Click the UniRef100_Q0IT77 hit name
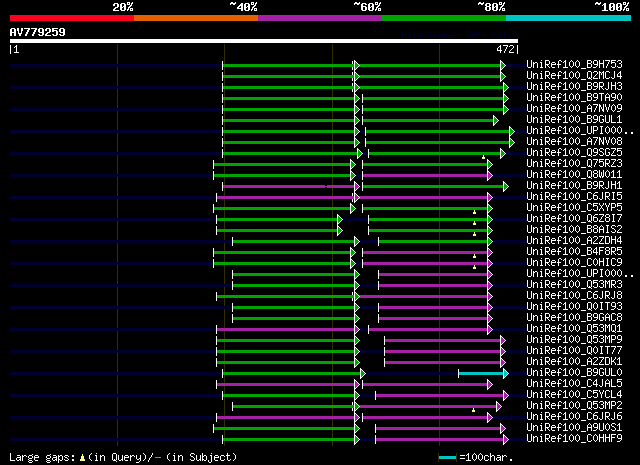The width and height of the screenshot is (640, 465). coord(574,351)
